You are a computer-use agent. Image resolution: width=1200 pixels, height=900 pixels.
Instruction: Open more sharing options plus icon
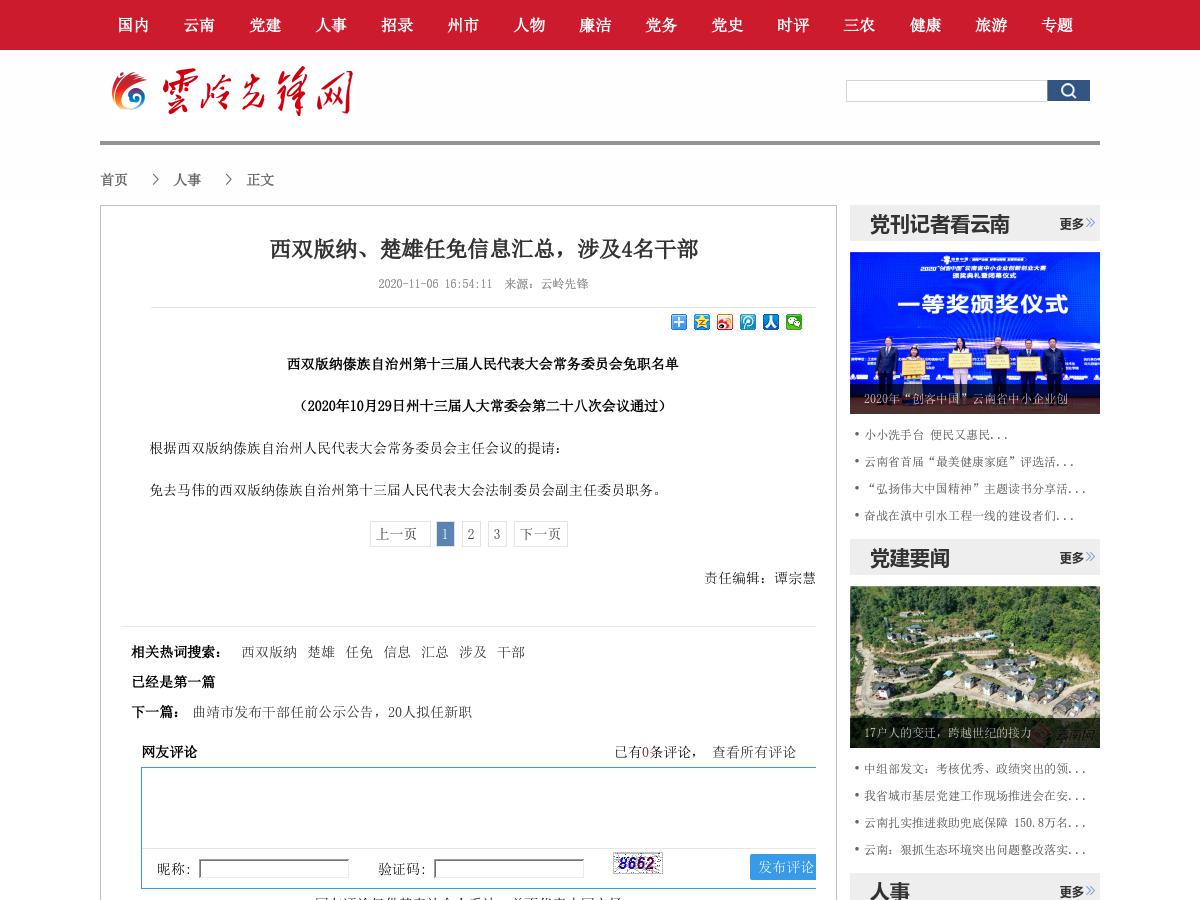[678, 322]
